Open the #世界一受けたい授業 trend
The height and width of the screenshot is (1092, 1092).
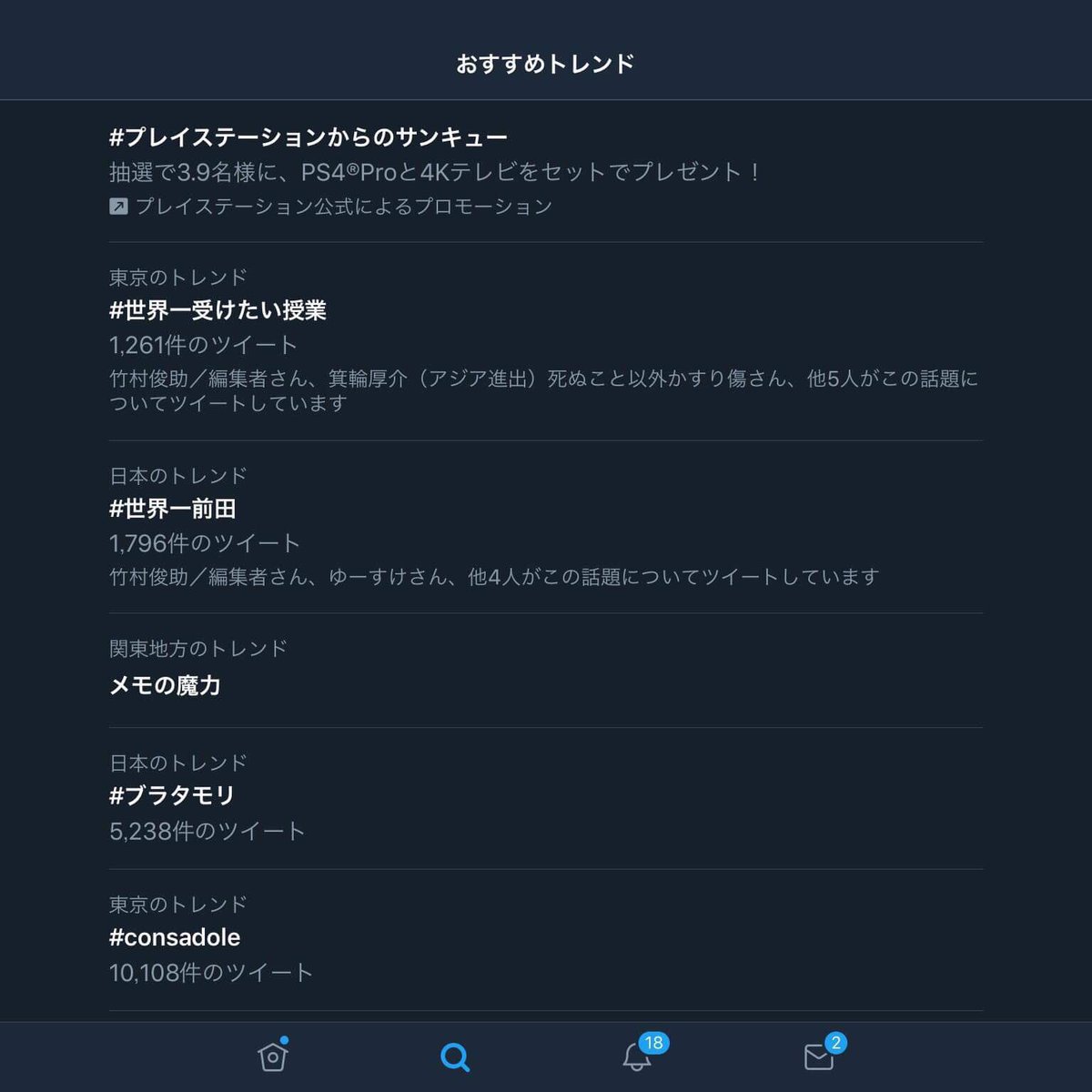(546, 341)
